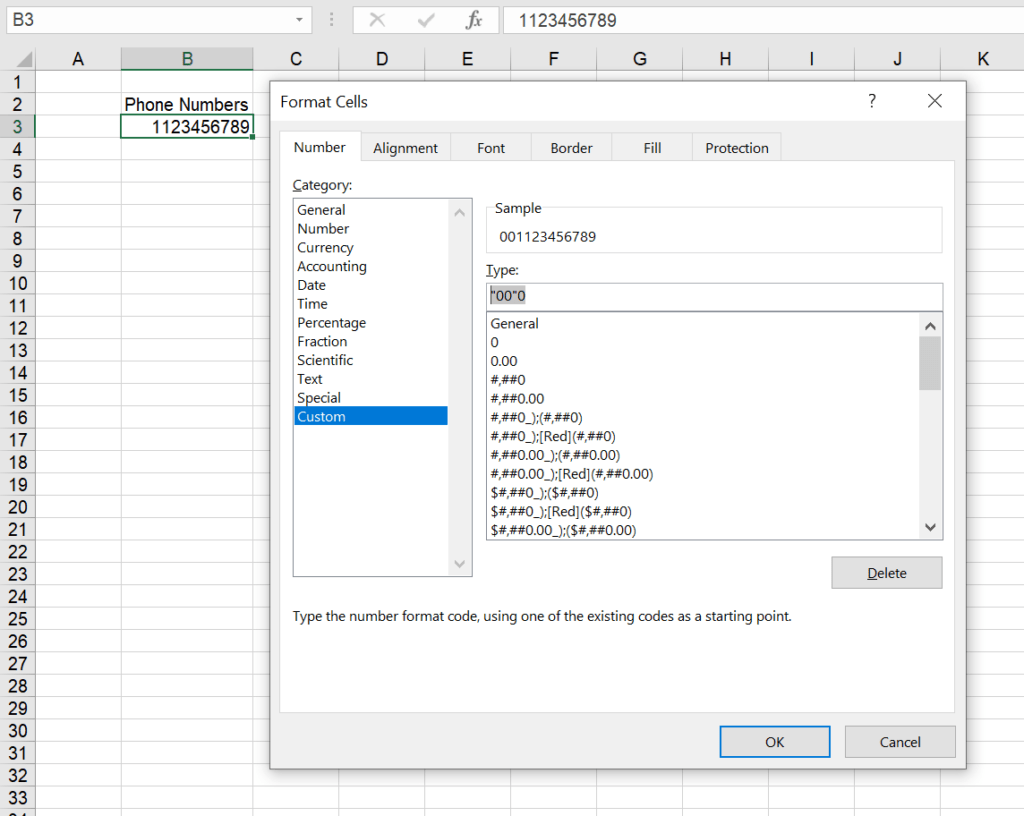This screenshot has width=1024, height=816.
Task: Choose the $#,##0_);[Red]($#,##0) format code
Action: pyautogui.click(x=703, y=512)
